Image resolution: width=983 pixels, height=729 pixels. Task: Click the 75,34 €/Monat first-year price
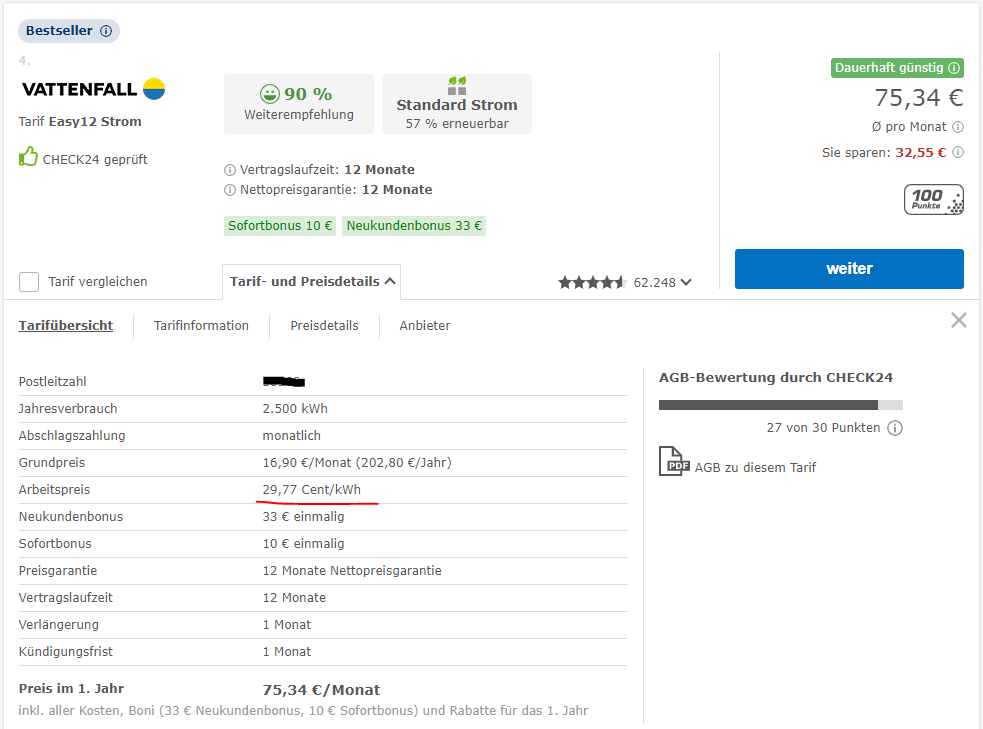321,690
